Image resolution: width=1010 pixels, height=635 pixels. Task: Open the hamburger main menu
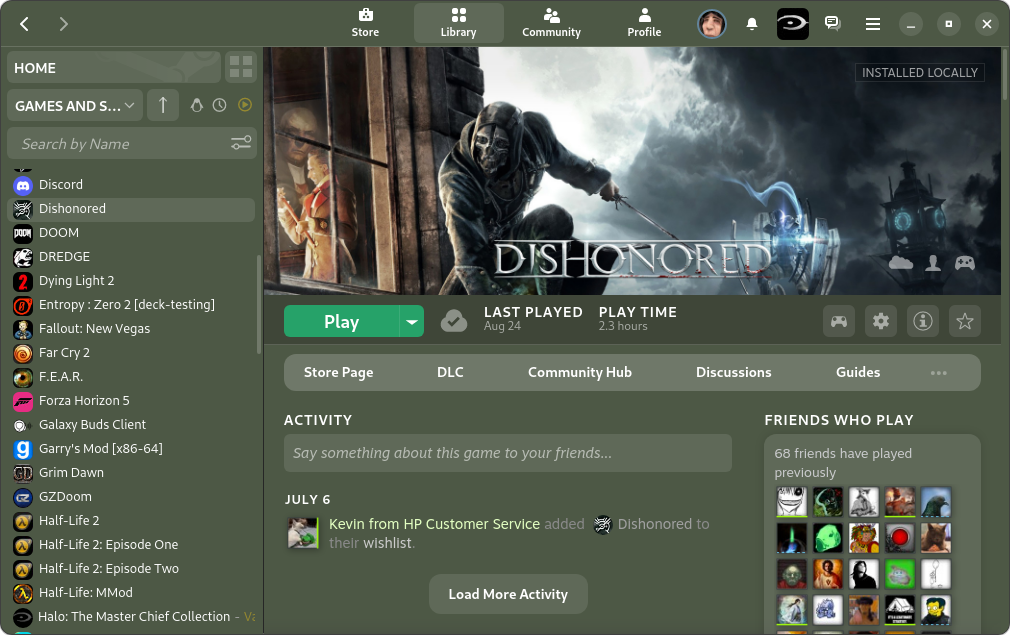[873, 24]
